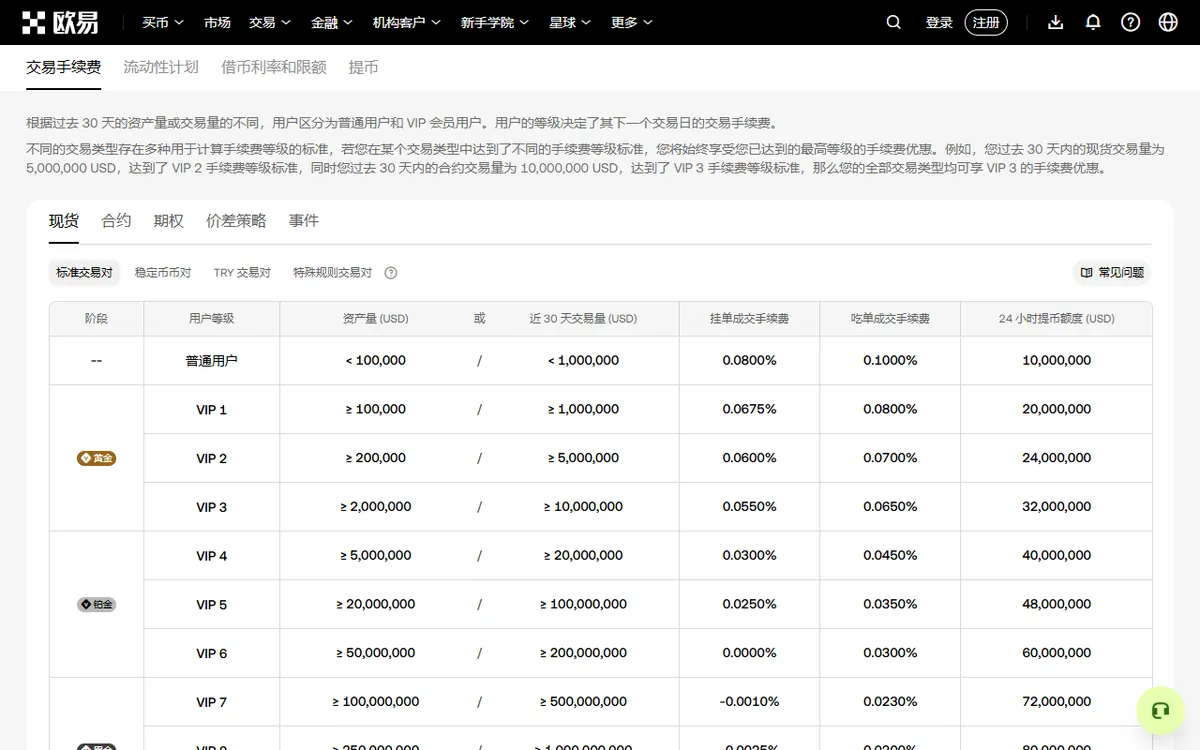This screenshot has height=750, width=1200.
Task: Expand the 机构客户 dropdown menu
Action: [x=406, y=22]
